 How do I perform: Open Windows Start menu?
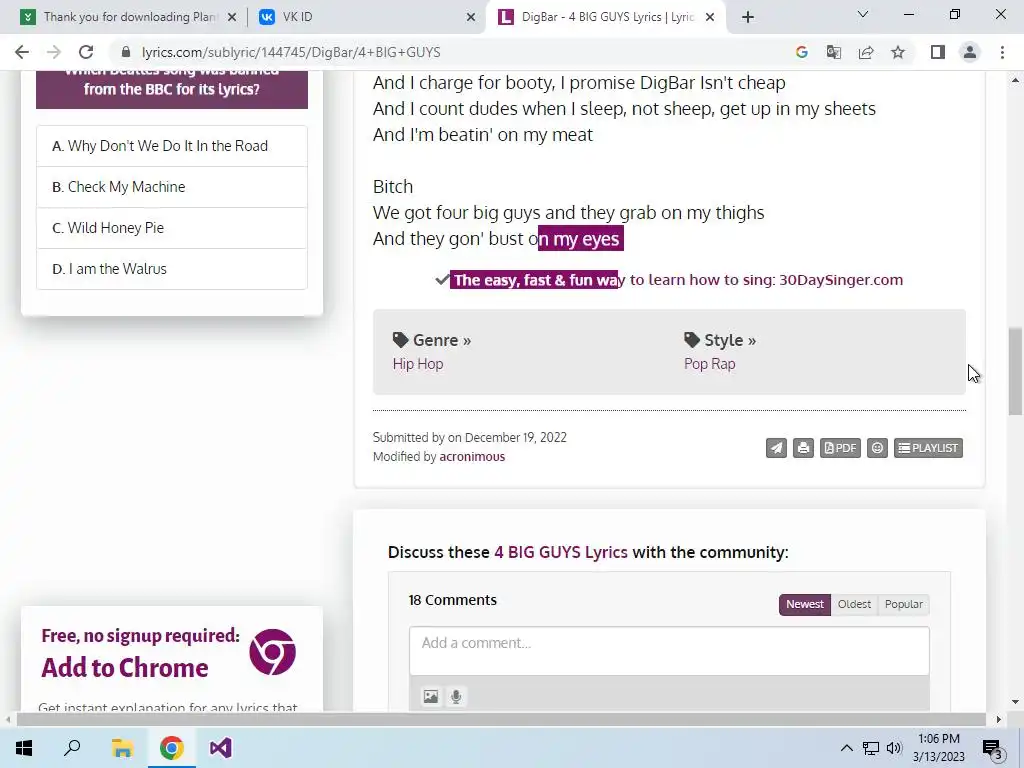pyautogui.click(x=24, y=748)
